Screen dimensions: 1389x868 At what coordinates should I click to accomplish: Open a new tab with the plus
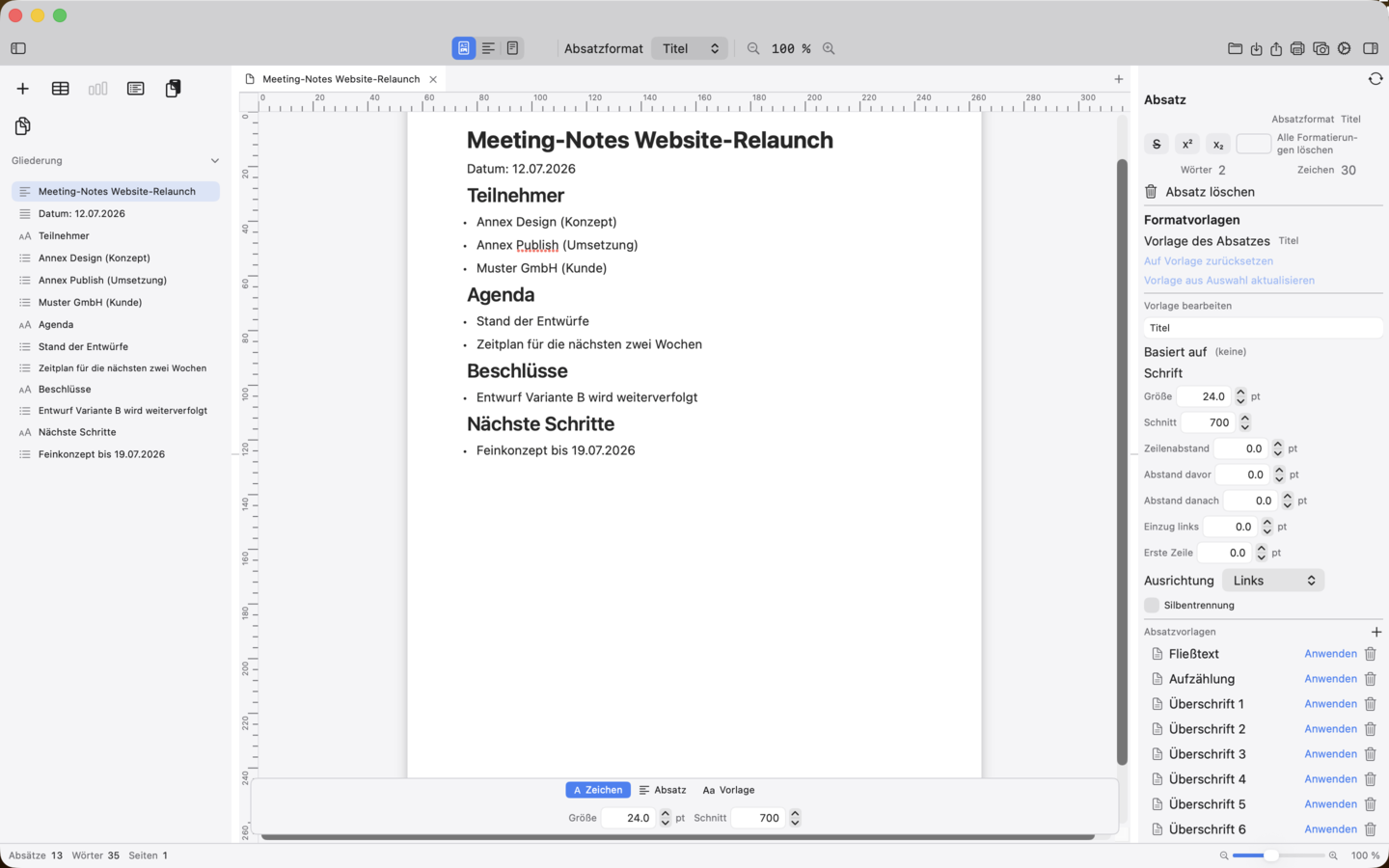[1119, 79]
